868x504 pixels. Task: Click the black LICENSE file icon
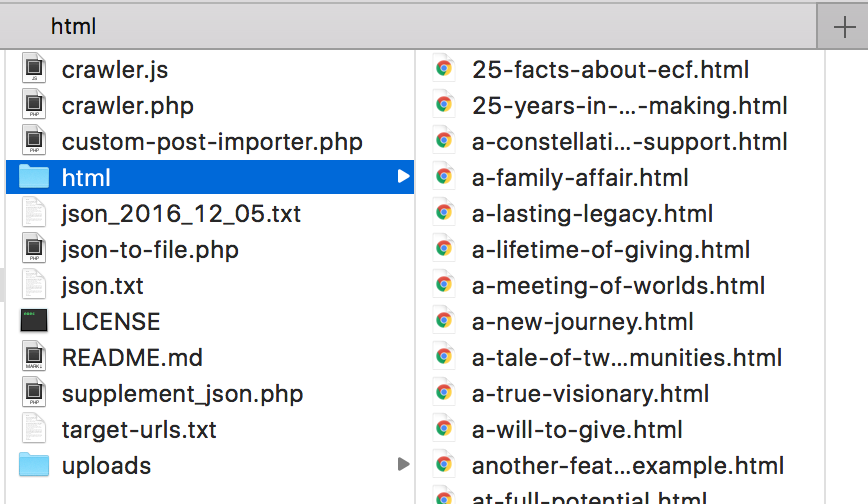(34, 321)
